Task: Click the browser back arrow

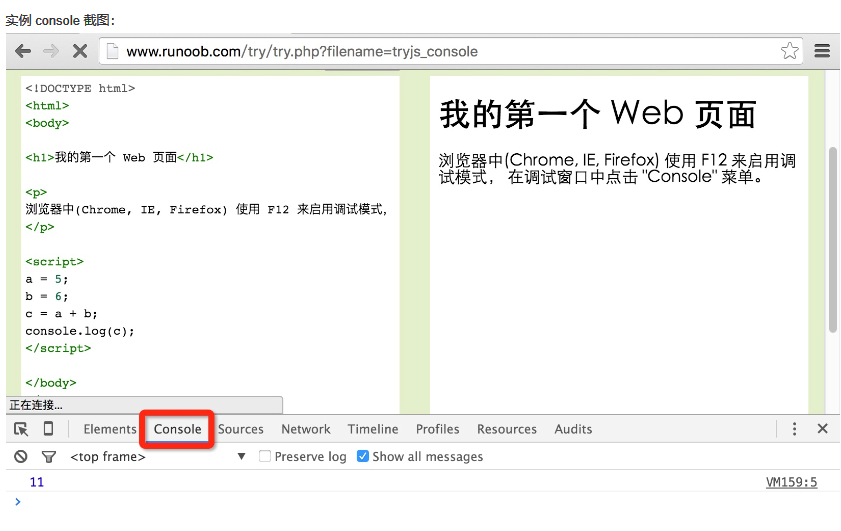Action: click(x=23, y=51)
